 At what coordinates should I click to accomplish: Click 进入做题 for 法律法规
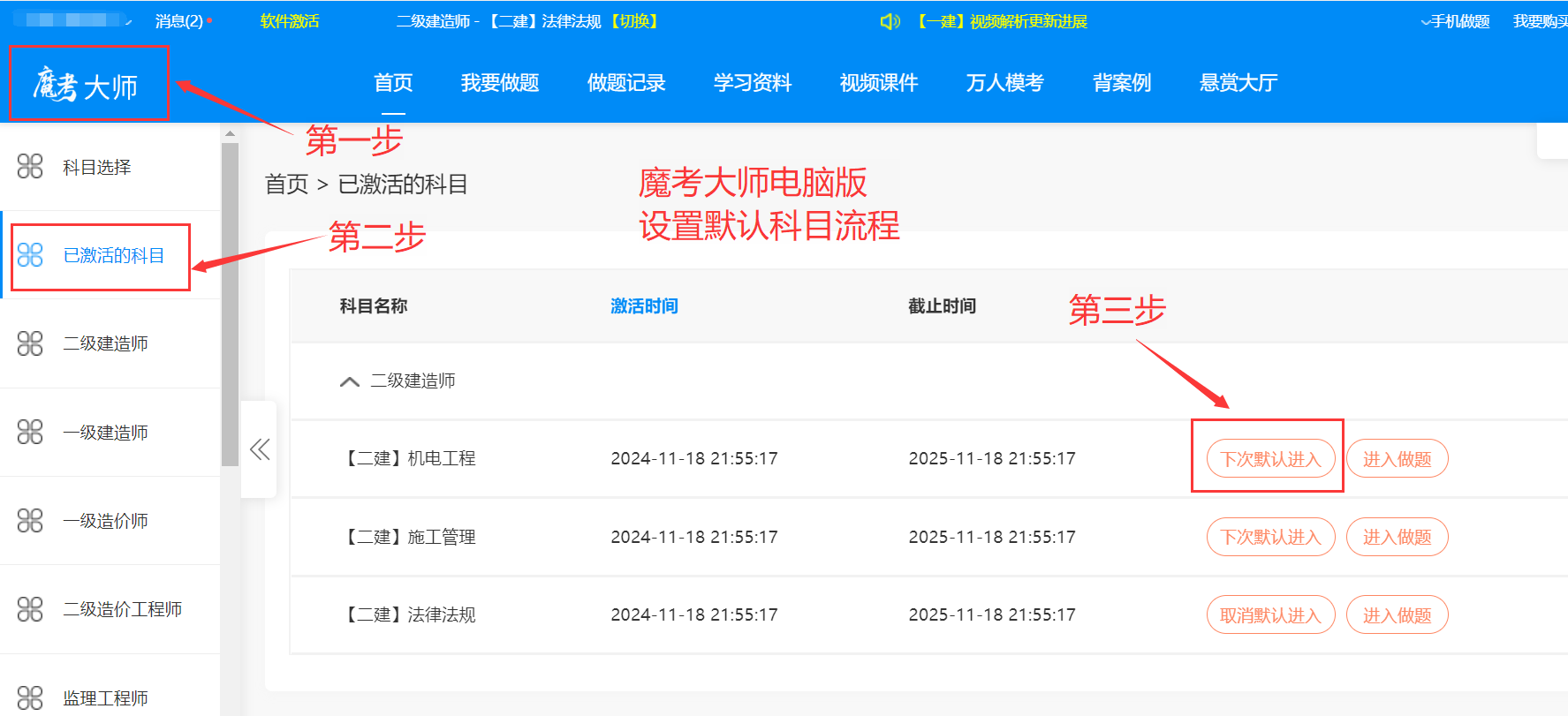(x=1397, y=615)
